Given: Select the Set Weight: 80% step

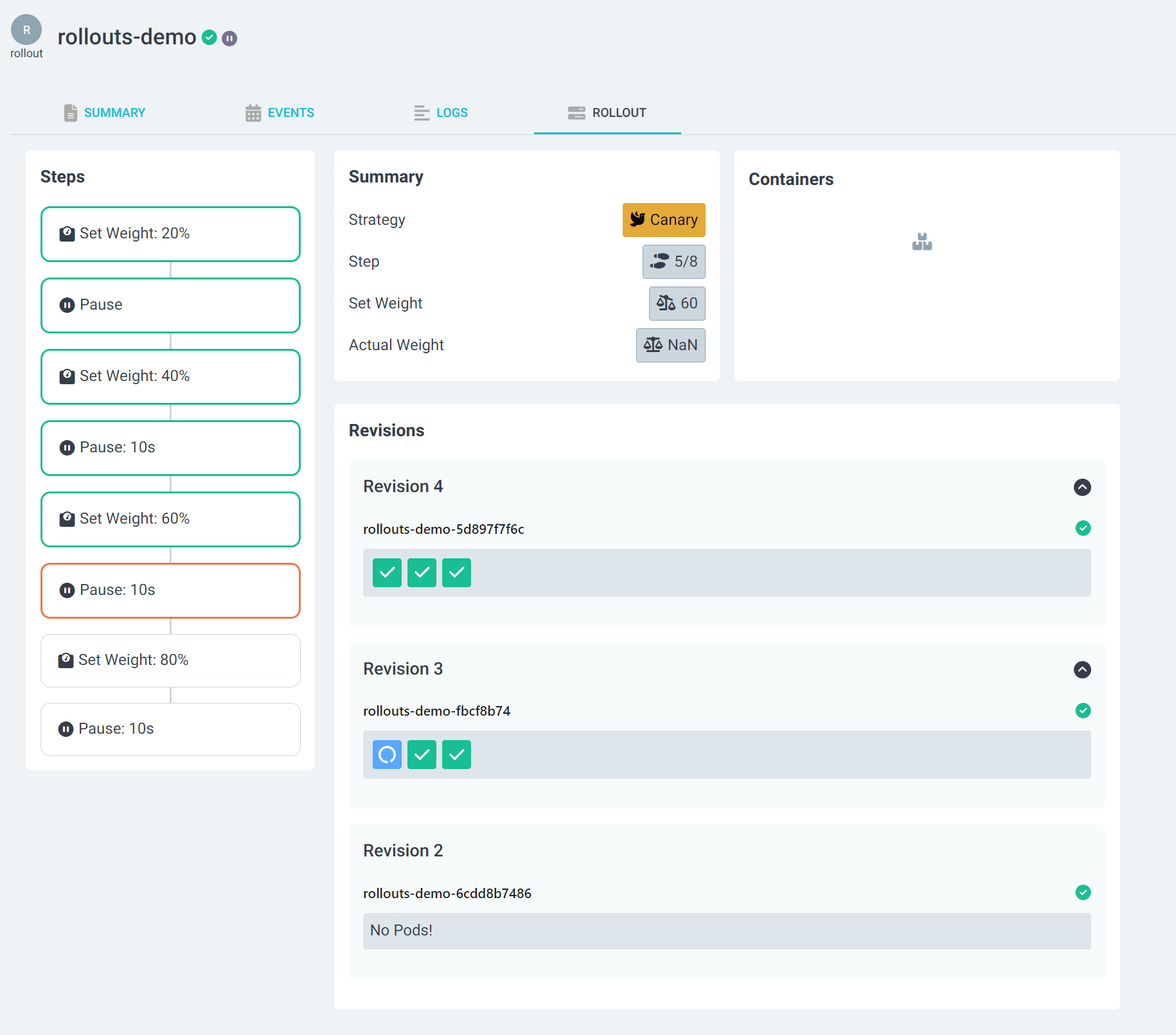Looking at the screenshot, I should coord(170,660).
